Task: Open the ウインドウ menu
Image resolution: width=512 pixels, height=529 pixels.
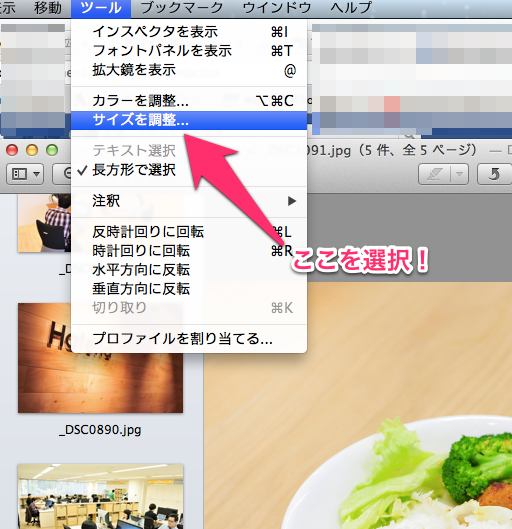Action: (277, 8)
